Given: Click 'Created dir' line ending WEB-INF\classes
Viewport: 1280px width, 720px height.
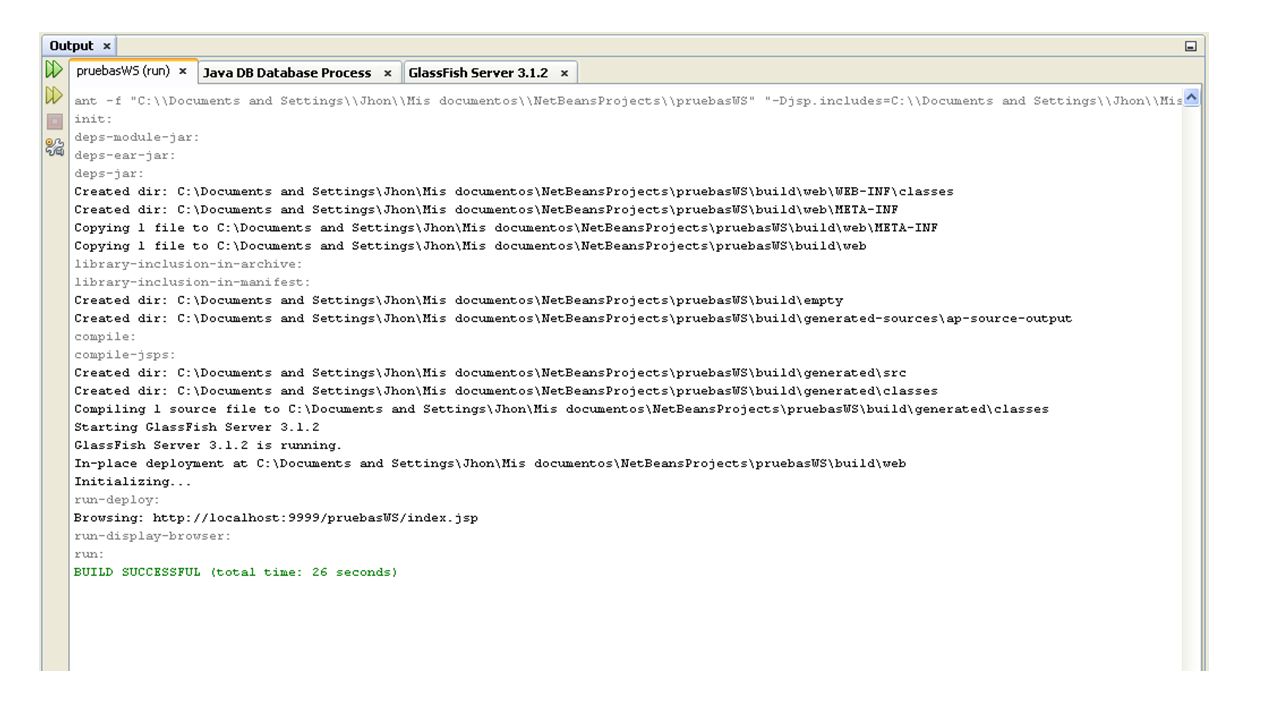Looking at the screenshot, I should (514, 191).
